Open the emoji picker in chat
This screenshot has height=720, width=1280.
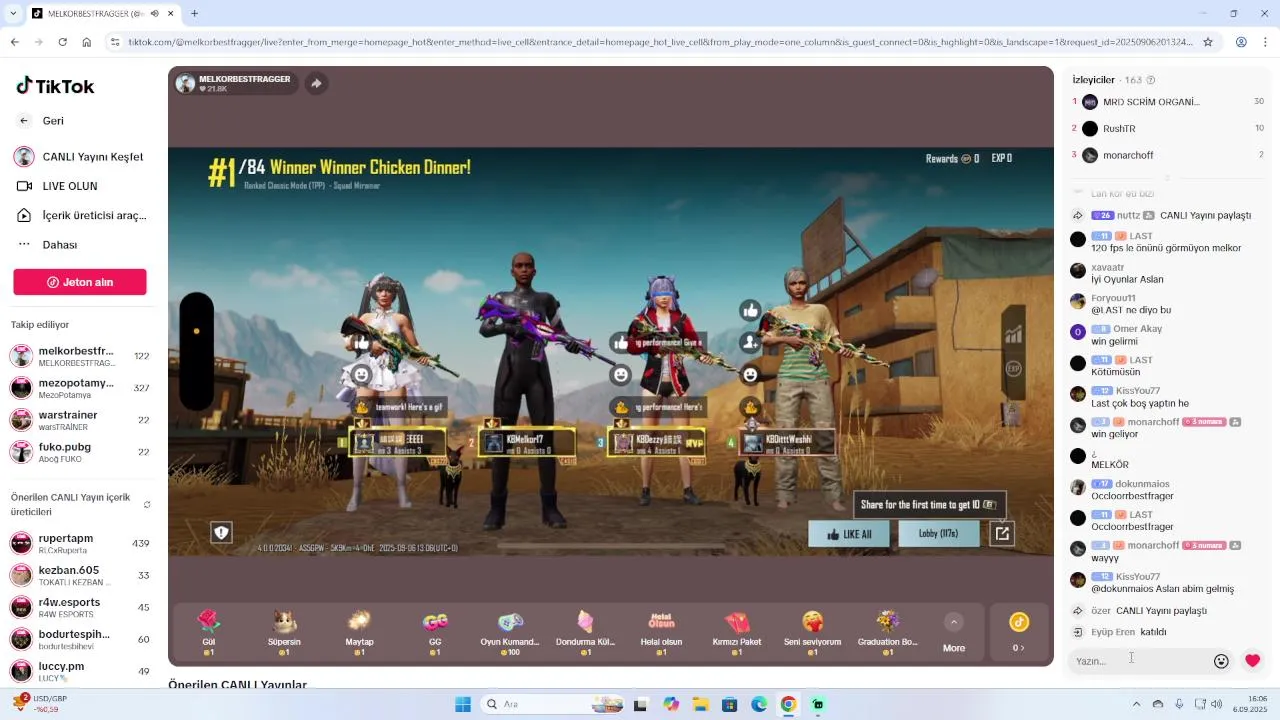pos(1221,661)
